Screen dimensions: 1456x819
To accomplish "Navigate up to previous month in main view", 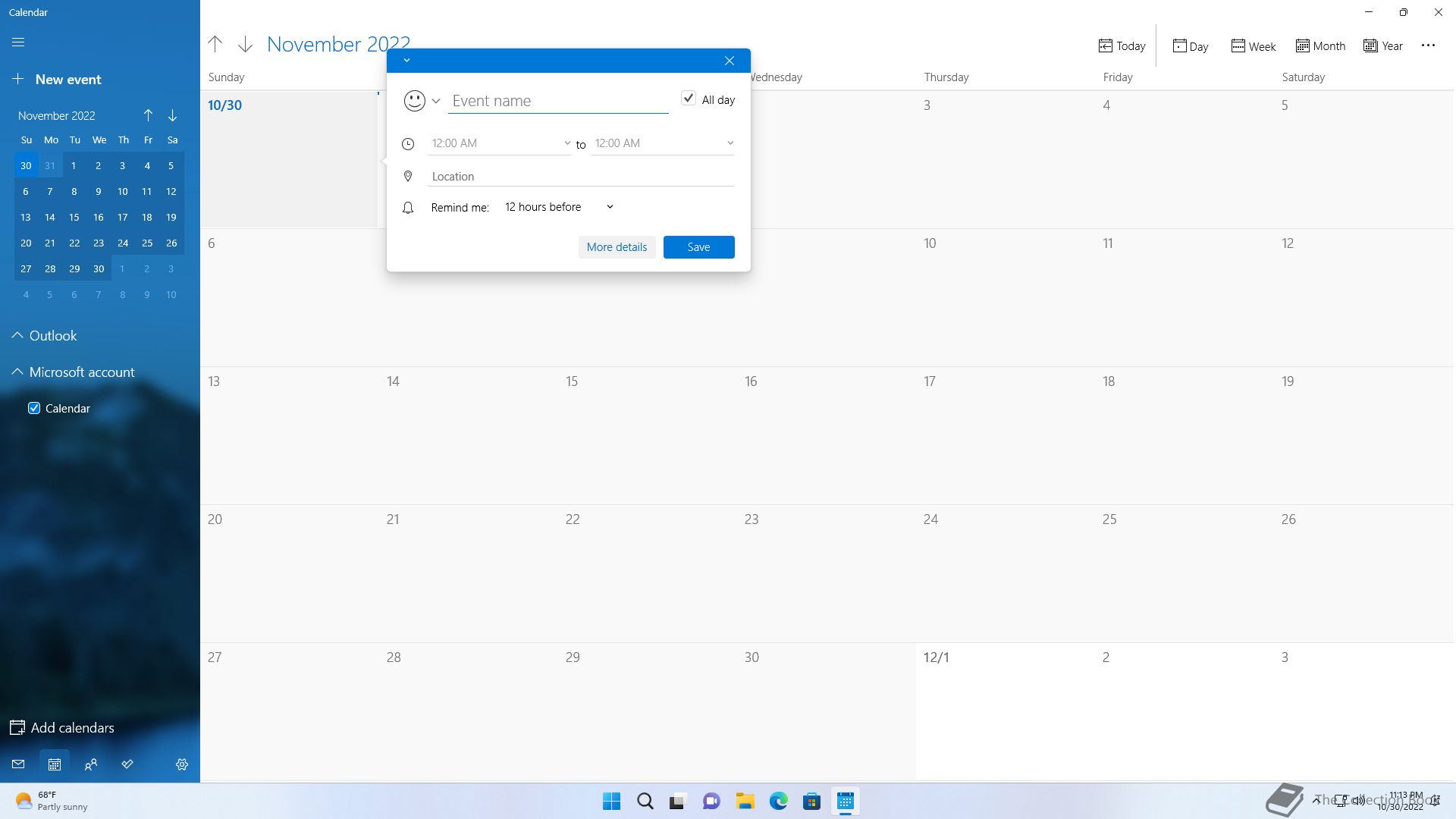I will (x=215, y=44).
